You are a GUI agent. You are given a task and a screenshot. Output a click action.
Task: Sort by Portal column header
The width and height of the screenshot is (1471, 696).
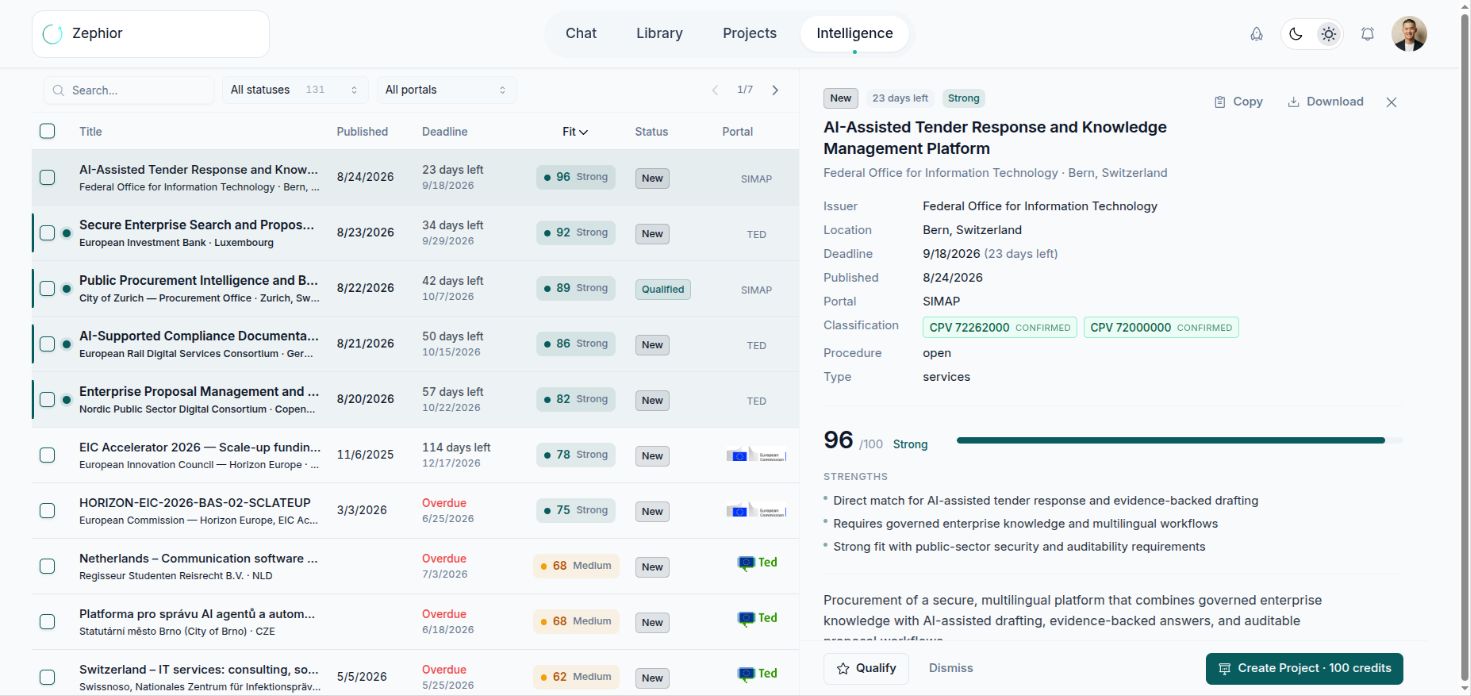[x=738, y=132]
